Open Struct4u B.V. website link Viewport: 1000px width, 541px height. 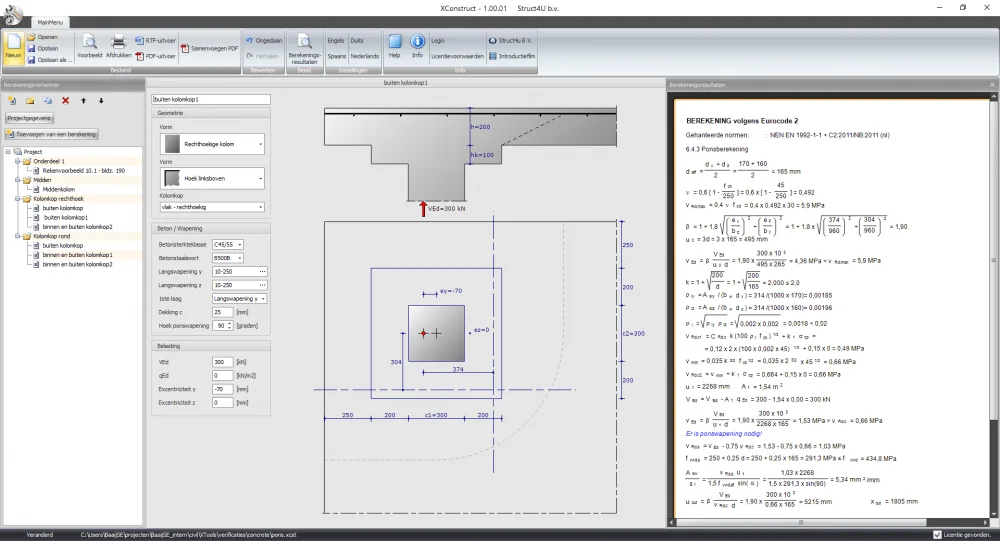click(x=511, y=40)
